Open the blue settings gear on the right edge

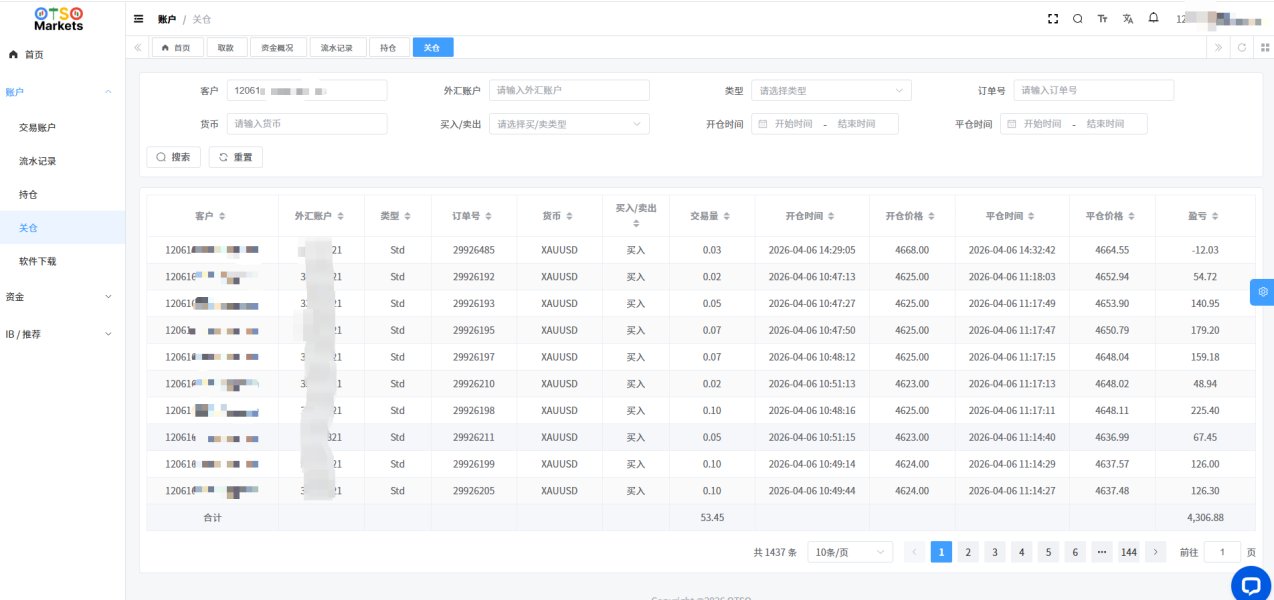(x=1263, y=291)
